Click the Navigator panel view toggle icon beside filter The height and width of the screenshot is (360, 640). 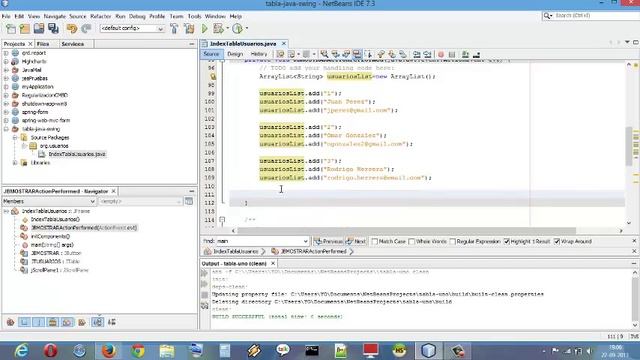coord(189,201)
